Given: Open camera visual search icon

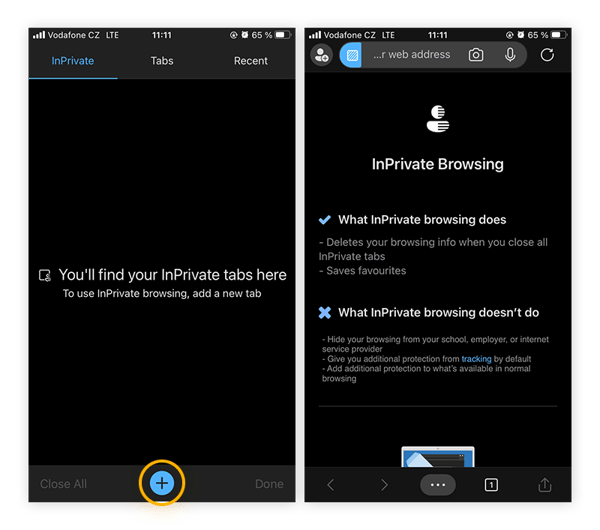Looking at the screenshot, I should [x=476, y=55].
